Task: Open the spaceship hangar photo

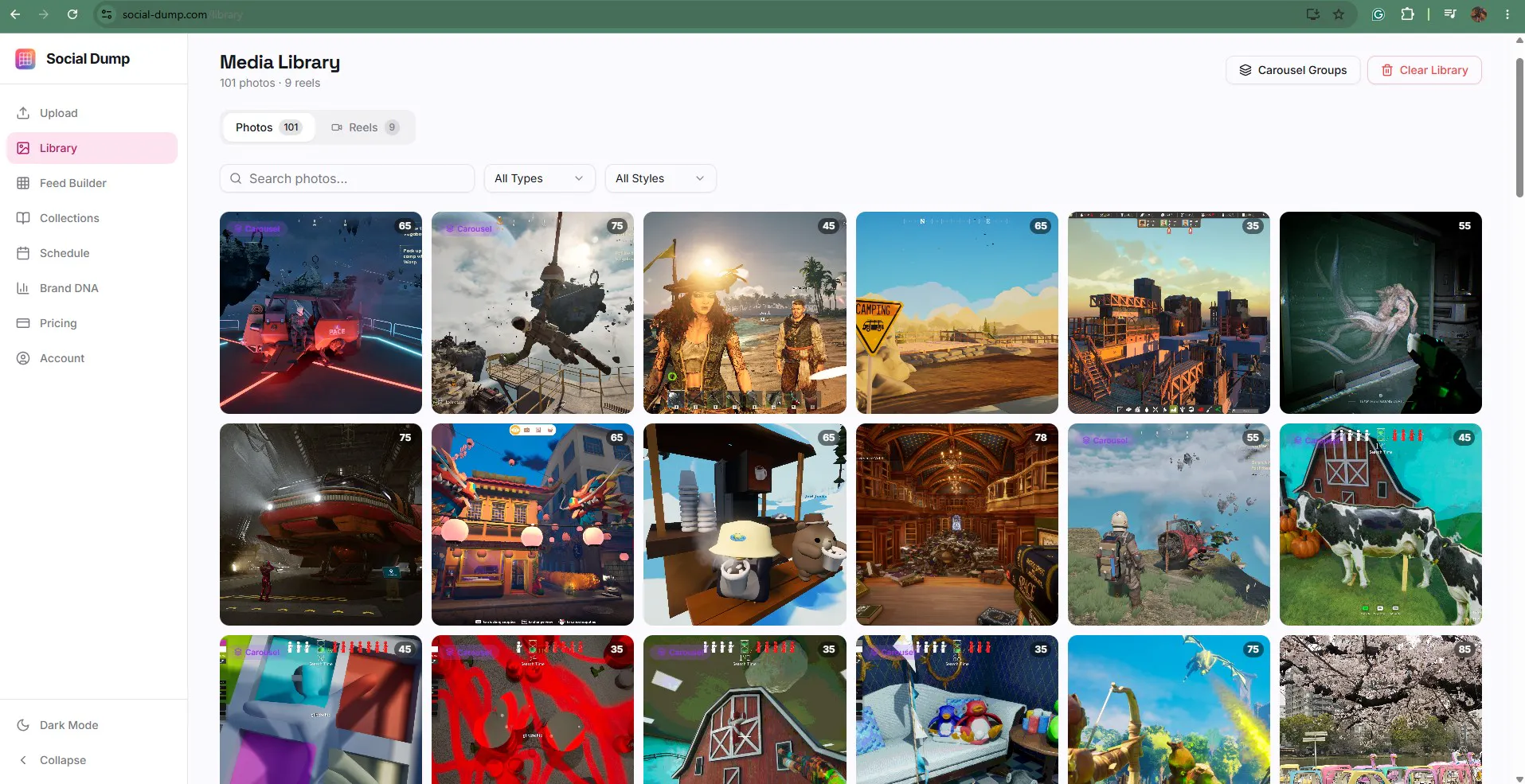Action: click(321, 525)
